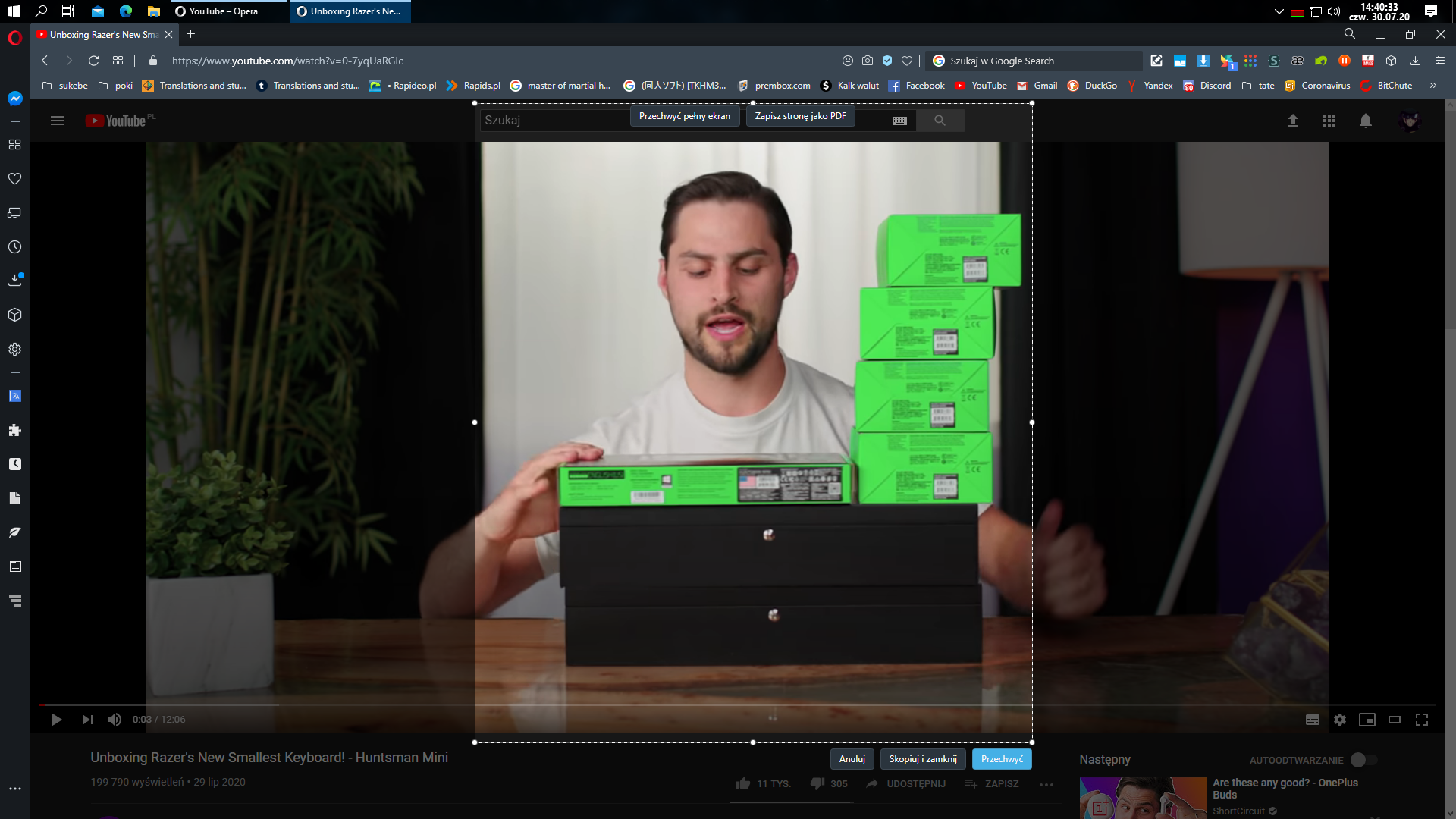
Task: Click the ad blocker shield icon
Action: [x=887, y=61]
